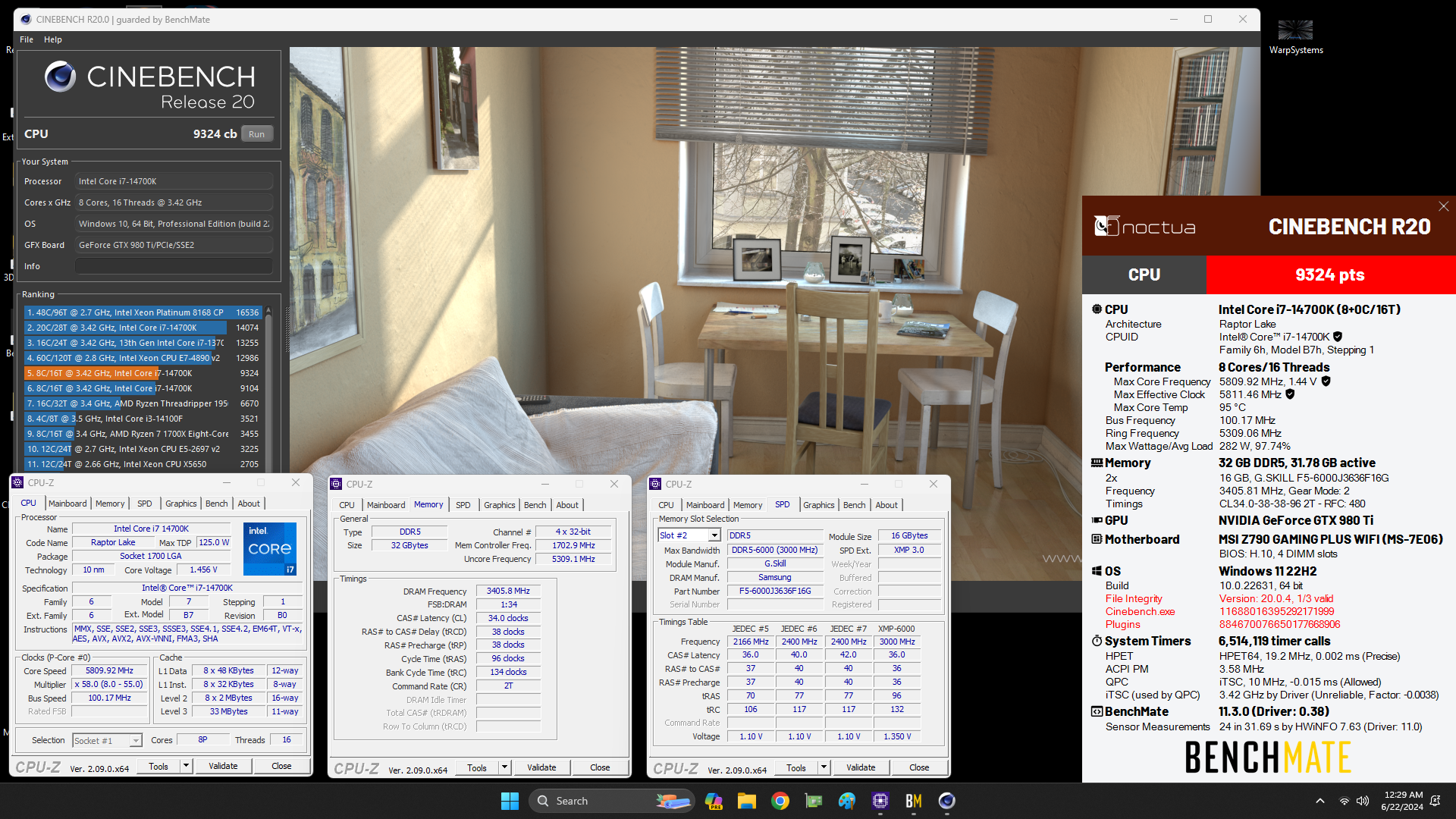Open Copilot preview from the taskbar
1456x819 pixels.
click(714, 801)
